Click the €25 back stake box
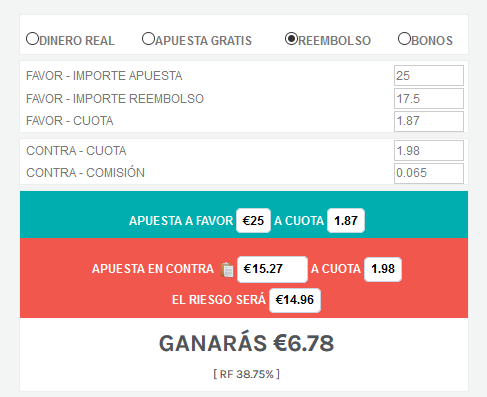The height and width of the screenshot is (397, 487). 253,221
